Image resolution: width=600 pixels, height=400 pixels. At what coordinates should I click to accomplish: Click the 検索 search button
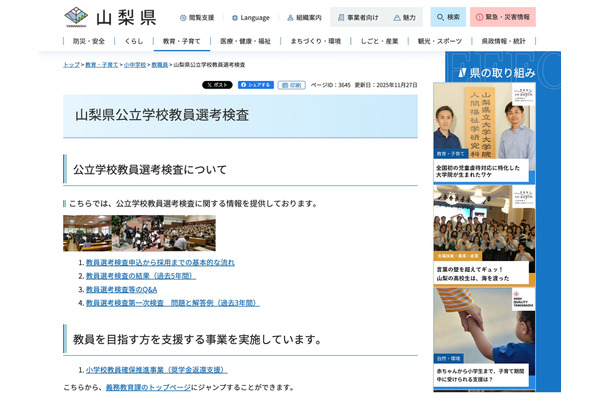point(448,17)
